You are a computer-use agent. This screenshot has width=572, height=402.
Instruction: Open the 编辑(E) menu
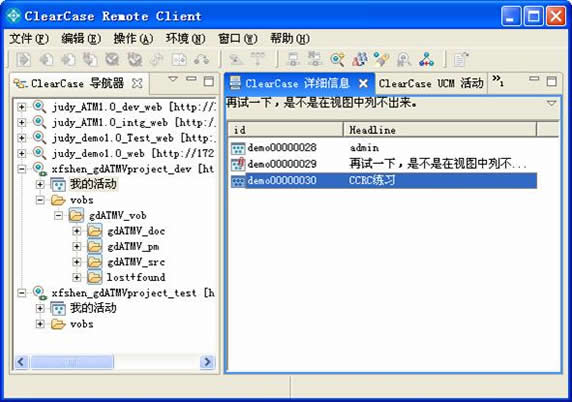click(x=81, y=39)
